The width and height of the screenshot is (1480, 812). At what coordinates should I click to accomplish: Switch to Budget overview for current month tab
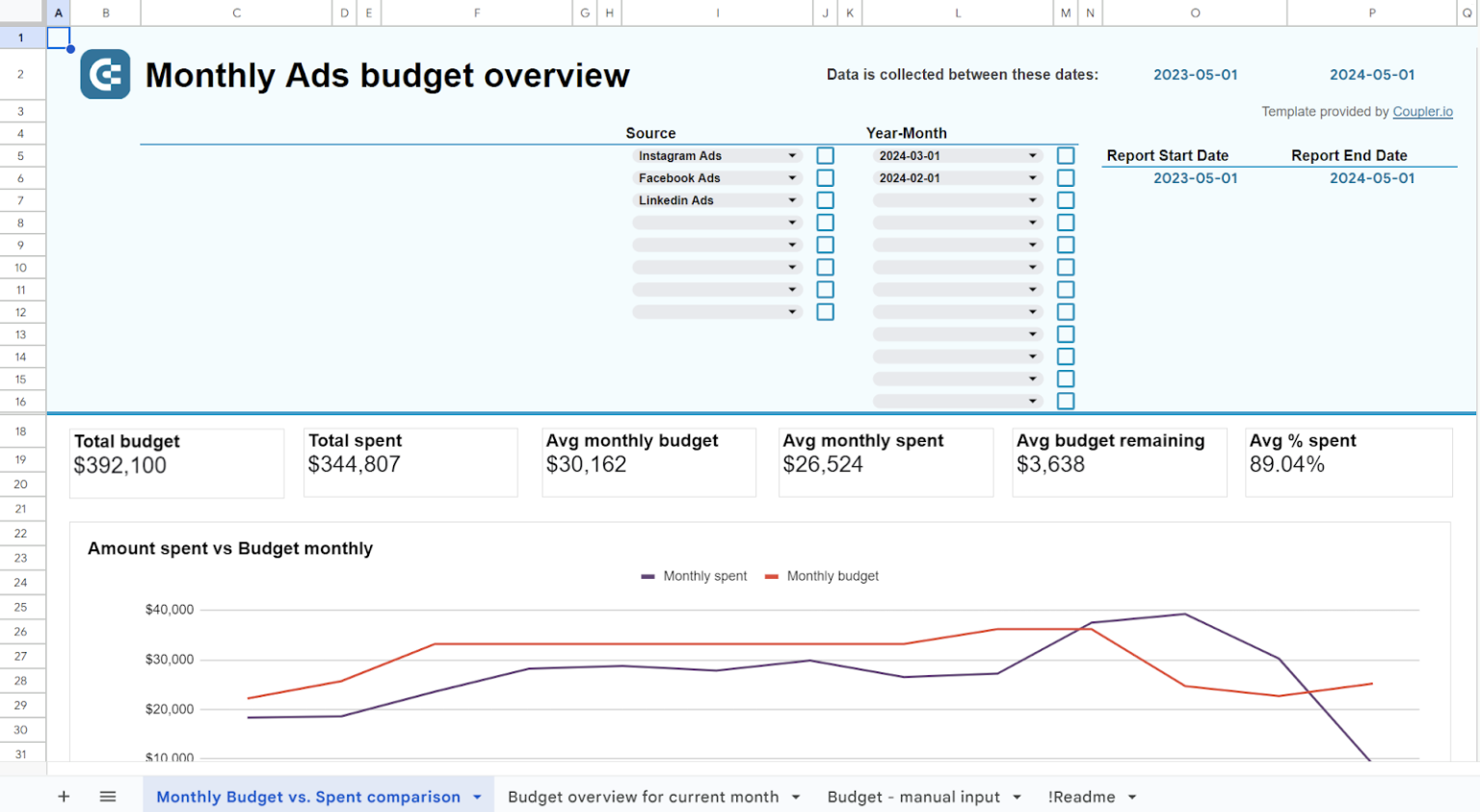coord(644,797)
